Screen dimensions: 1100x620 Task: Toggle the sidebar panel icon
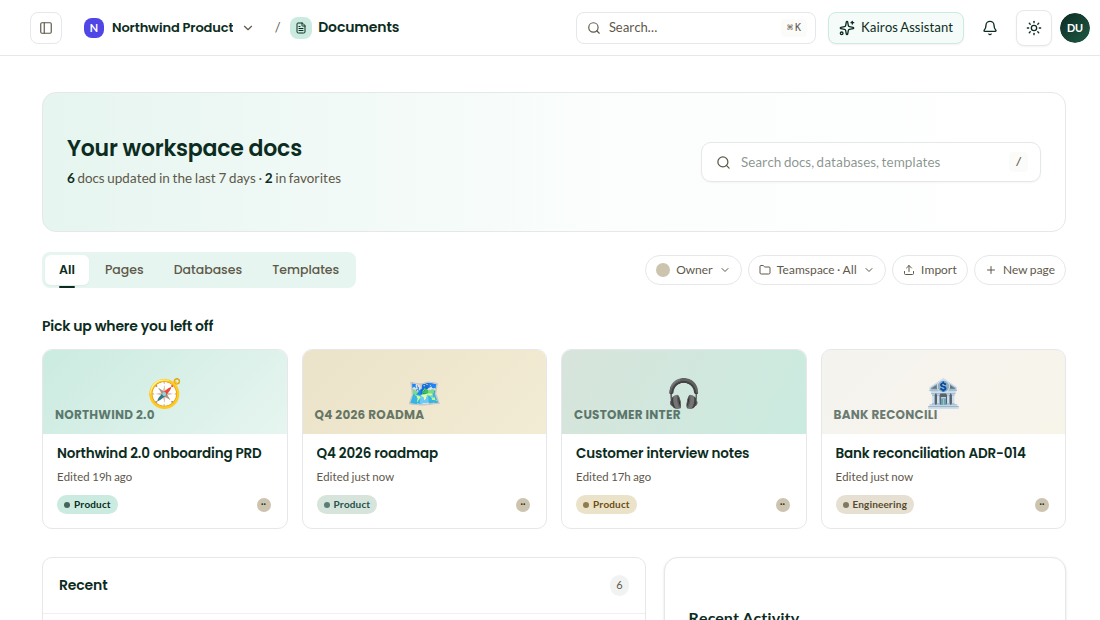click(46, 28)
